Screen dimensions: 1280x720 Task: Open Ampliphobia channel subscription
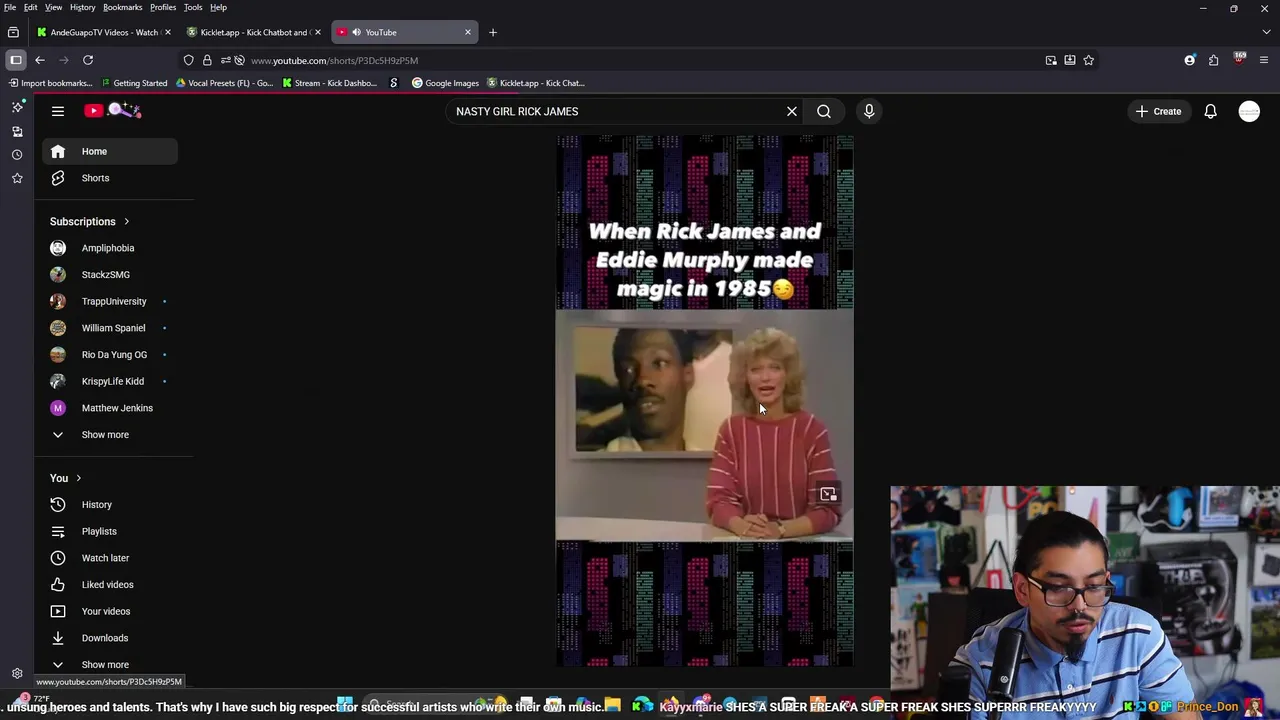(110, 248)
